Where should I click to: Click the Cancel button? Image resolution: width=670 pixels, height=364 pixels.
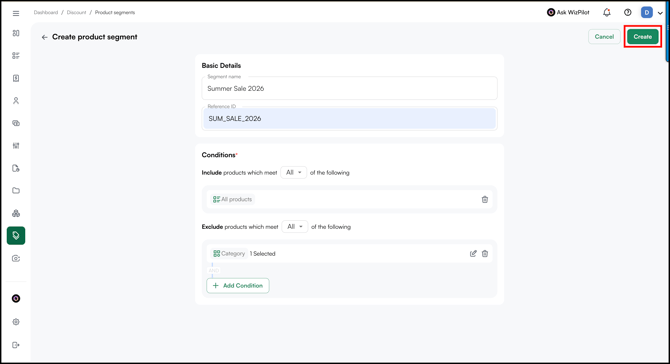(x=604, y=37)
